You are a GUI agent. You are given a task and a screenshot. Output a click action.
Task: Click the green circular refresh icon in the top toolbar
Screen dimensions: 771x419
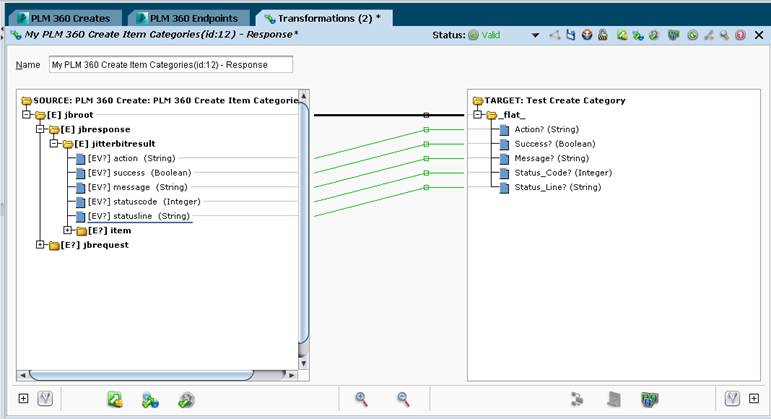(692, 35)
